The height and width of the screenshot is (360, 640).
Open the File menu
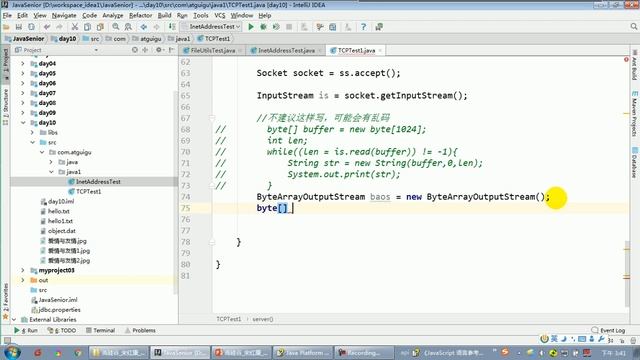click(7, 16)
